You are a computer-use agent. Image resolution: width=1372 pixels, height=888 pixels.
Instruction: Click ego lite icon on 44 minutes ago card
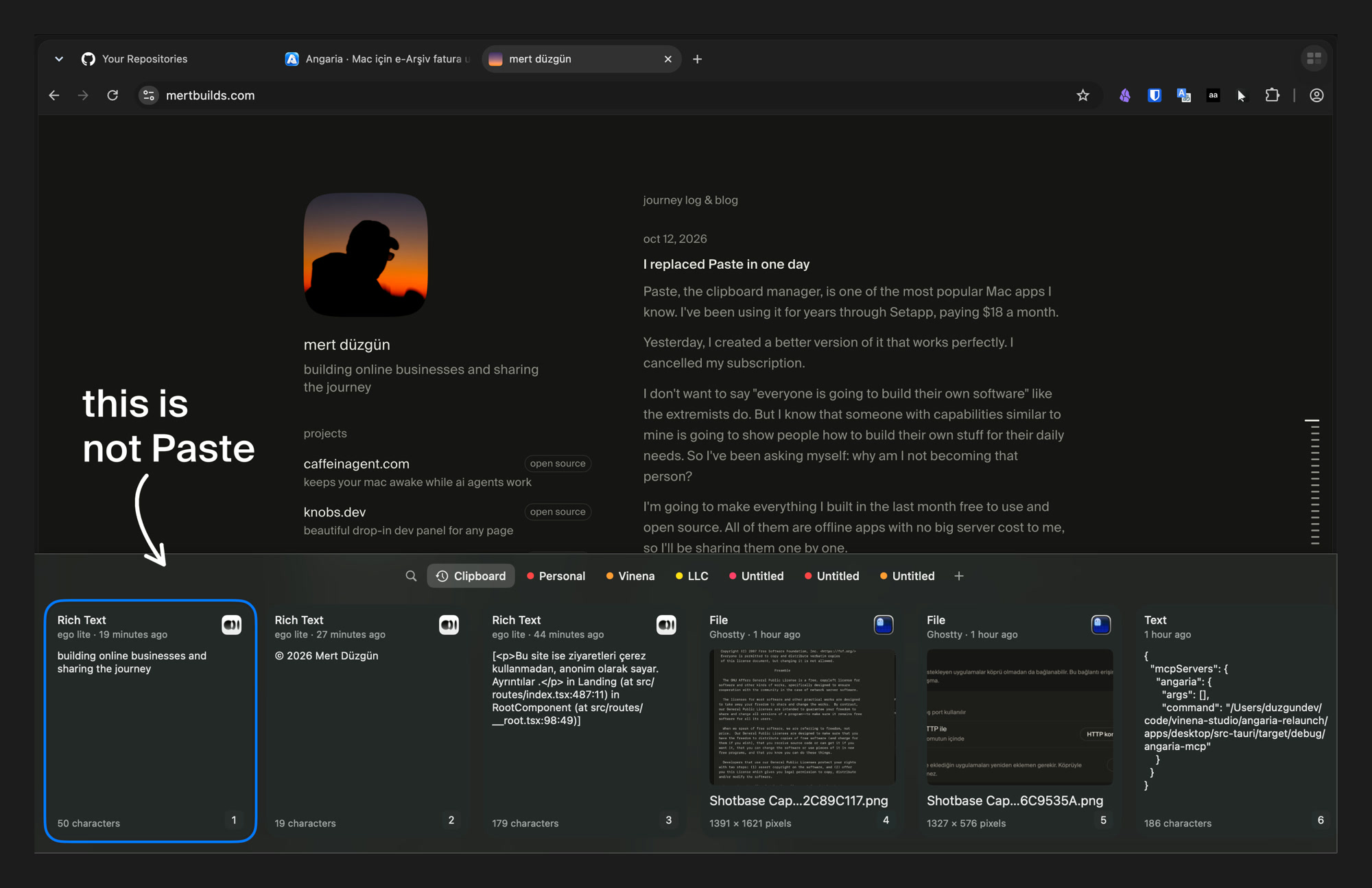[667, 625]
